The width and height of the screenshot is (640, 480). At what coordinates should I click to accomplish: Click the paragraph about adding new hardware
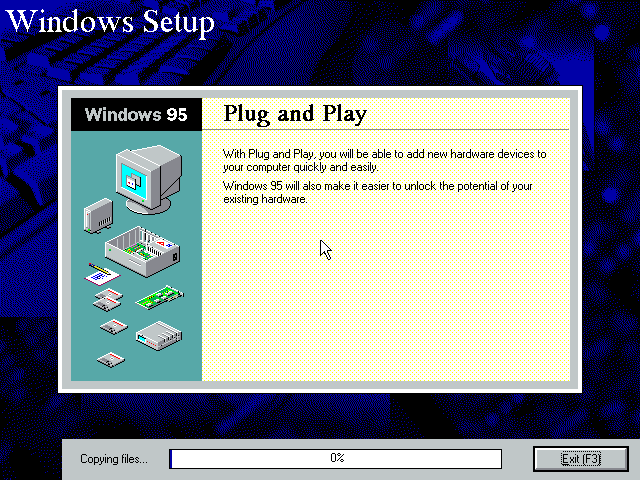(384, 160)
